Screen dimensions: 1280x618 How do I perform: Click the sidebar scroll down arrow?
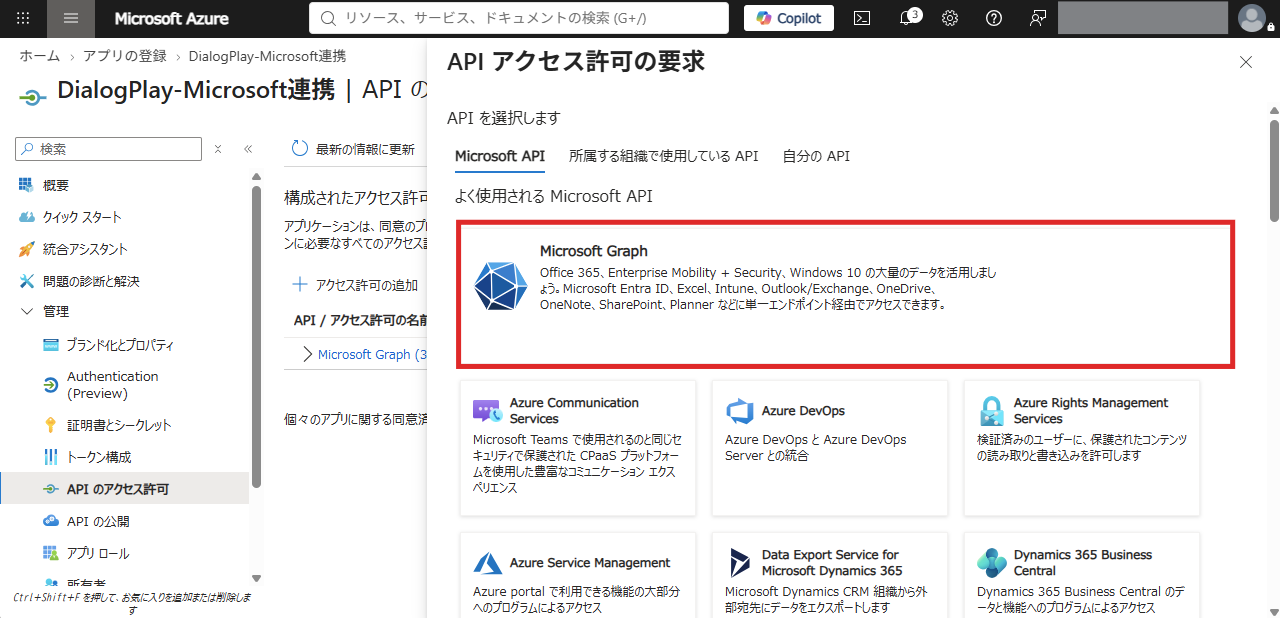point(256,578)
